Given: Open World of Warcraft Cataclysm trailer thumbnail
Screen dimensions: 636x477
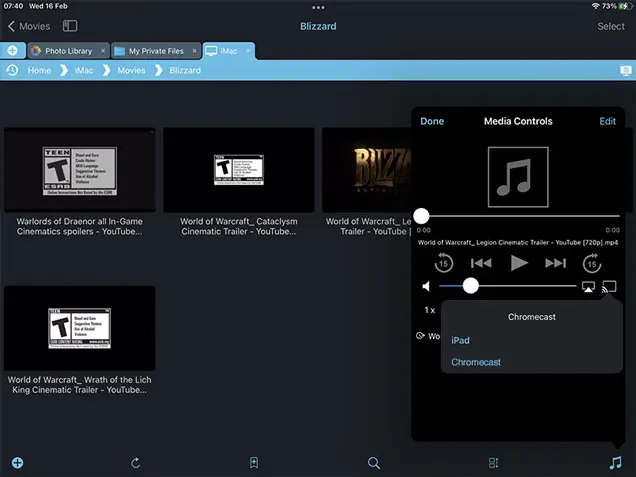Looking at the screenshot, I should pos(238,170).
